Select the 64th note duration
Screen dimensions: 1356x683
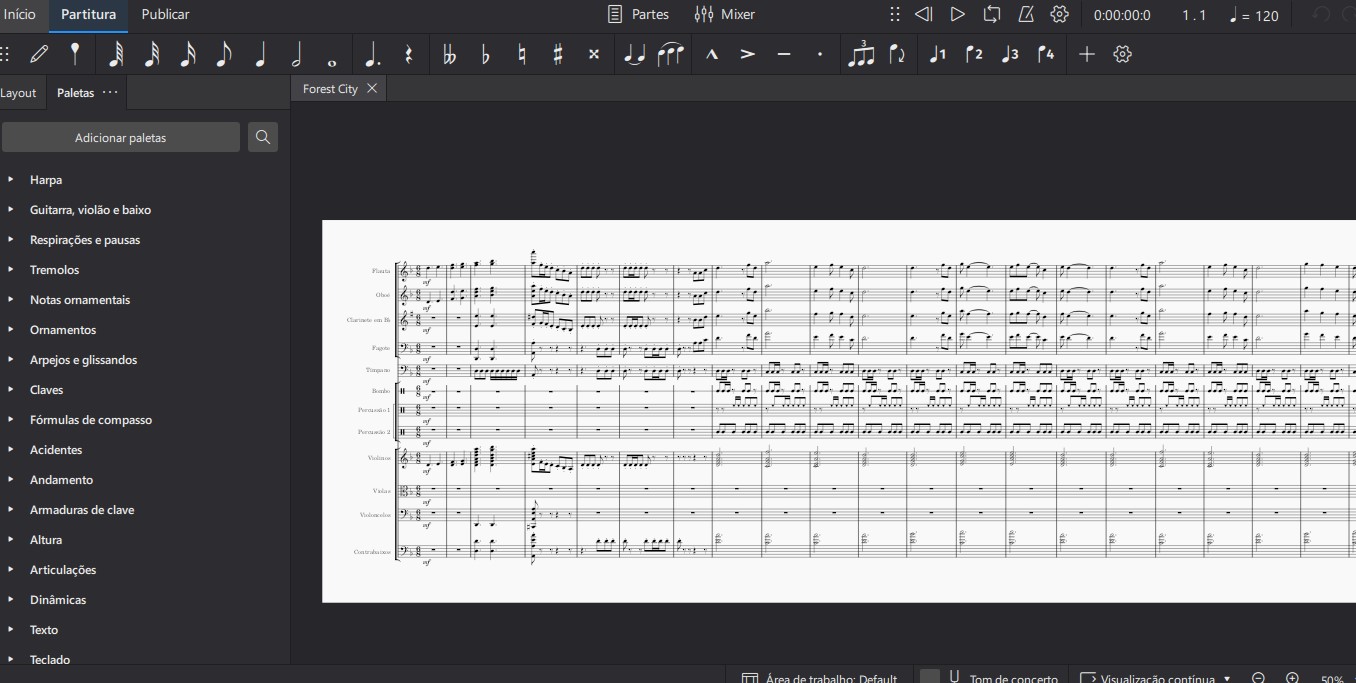click(x=116, y=54)
